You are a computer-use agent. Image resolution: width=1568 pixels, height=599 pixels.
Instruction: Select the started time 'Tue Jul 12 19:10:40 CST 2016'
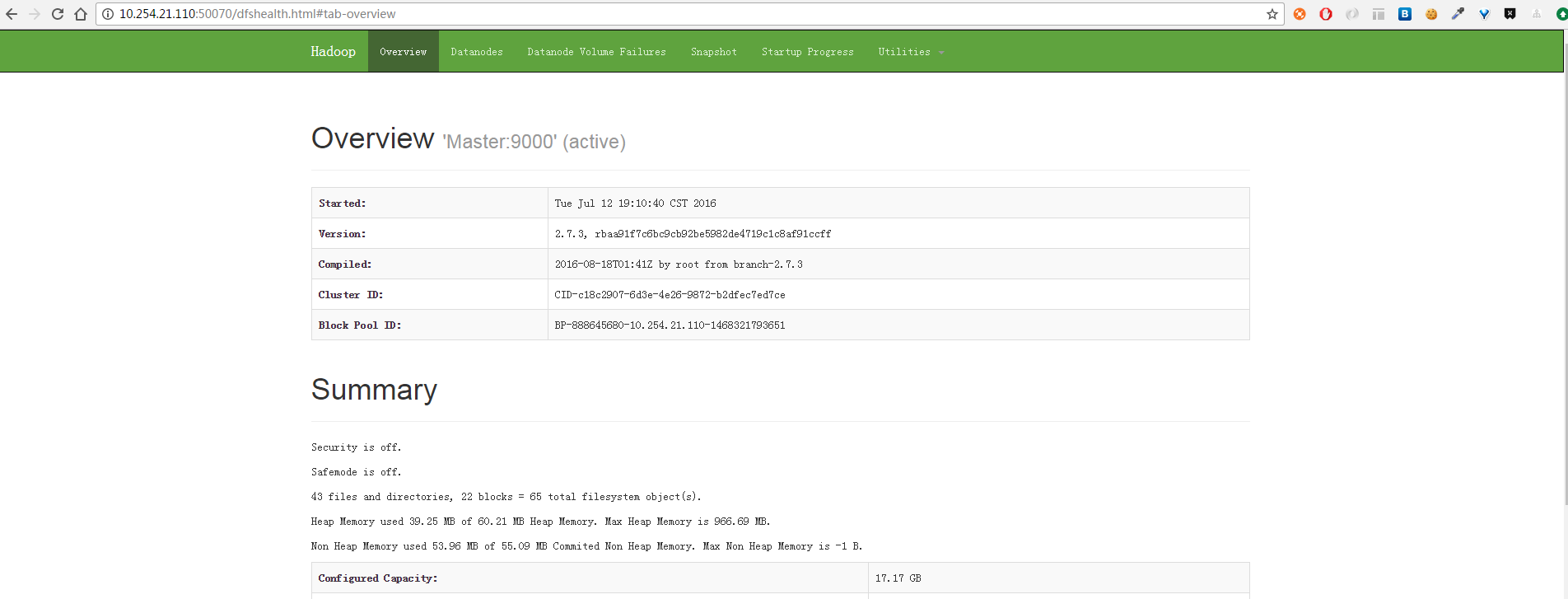point(636,203)
